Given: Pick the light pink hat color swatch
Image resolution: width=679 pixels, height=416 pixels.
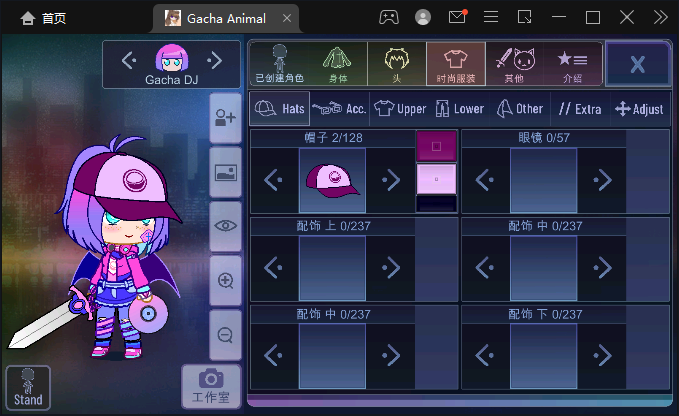Looking at the screenshot, I should click(436, 179).
